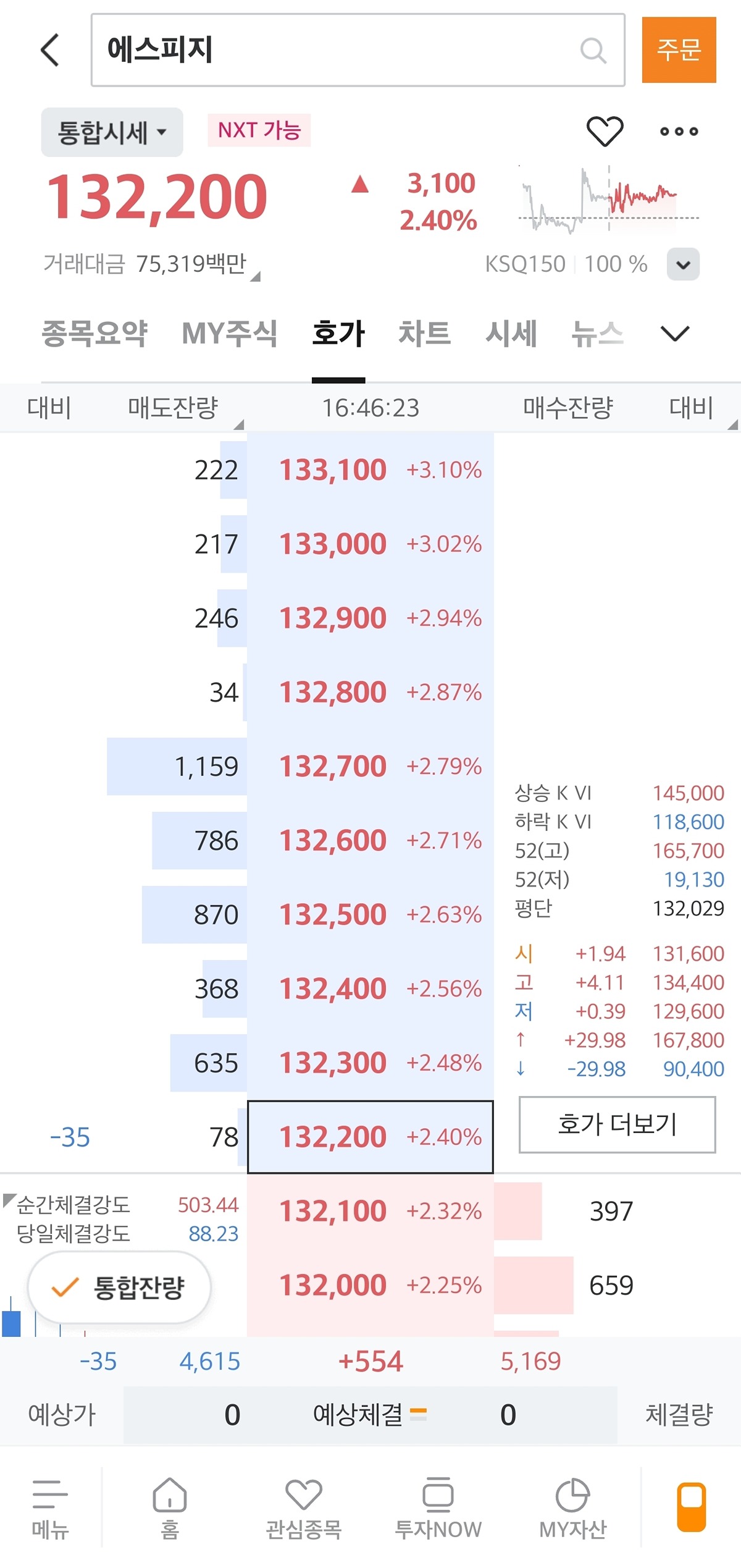Tap the search magnifier icon
The width and height of the screenshot is (741, 1568).
[x=593, y=51]
